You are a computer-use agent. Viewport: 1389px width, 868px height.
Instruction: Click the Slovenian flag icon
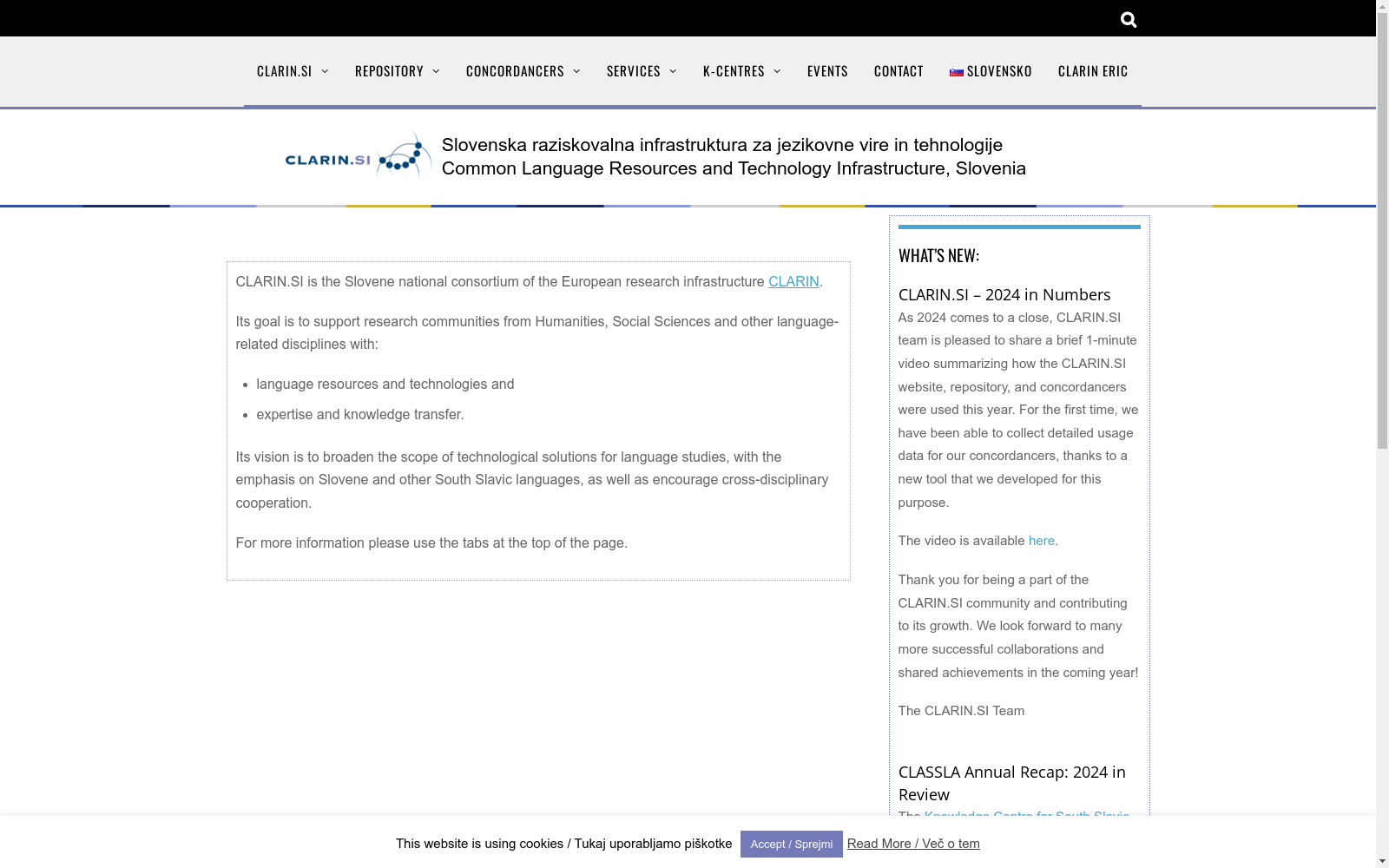(x=957, y=72)
